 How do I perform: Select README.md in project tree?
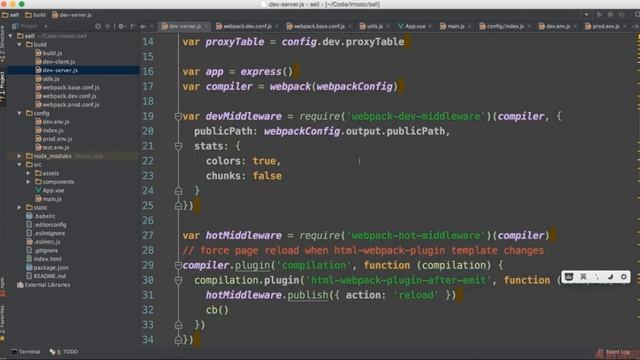[x=46, y=276]
